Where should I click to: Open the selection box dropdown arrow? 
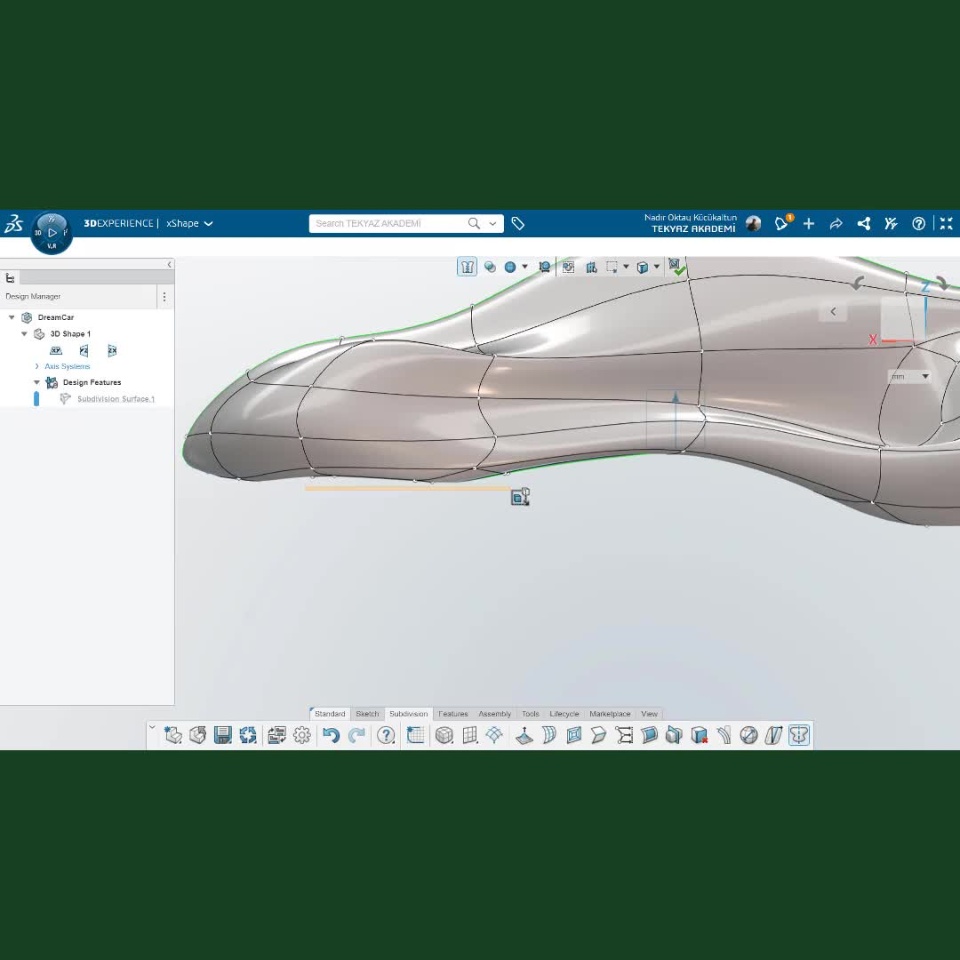click(626, 267)
